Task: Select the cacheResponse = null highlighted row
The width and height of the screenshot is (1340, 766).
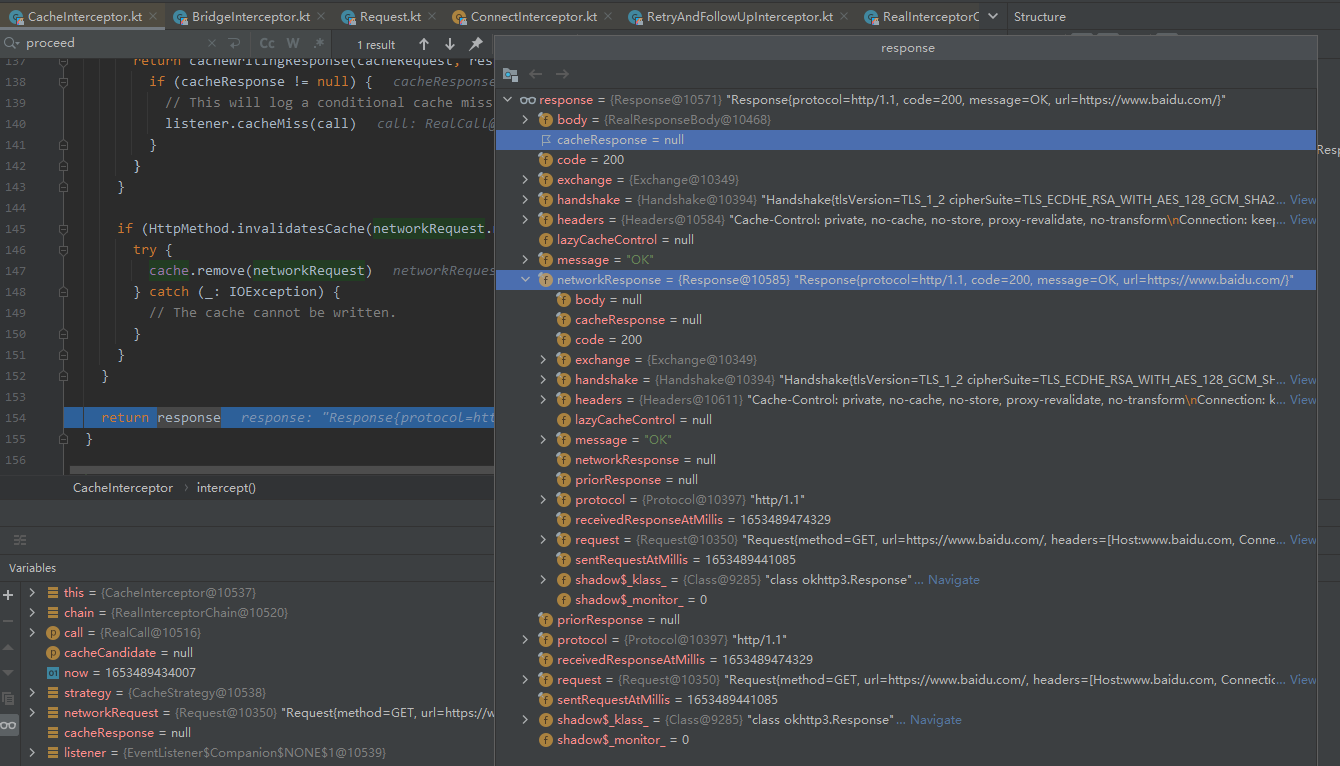Action: click(906, 140)
